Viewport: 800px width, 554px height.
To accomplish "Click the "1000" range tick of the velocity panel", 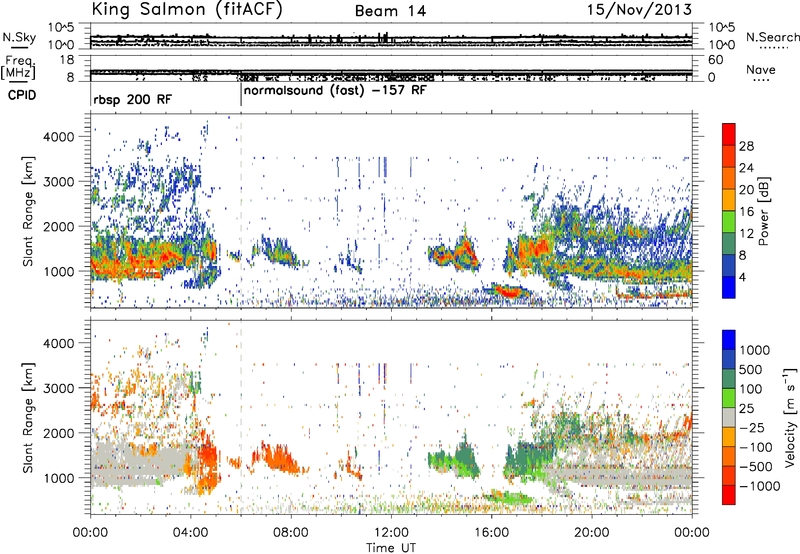I will click(58, 478).
